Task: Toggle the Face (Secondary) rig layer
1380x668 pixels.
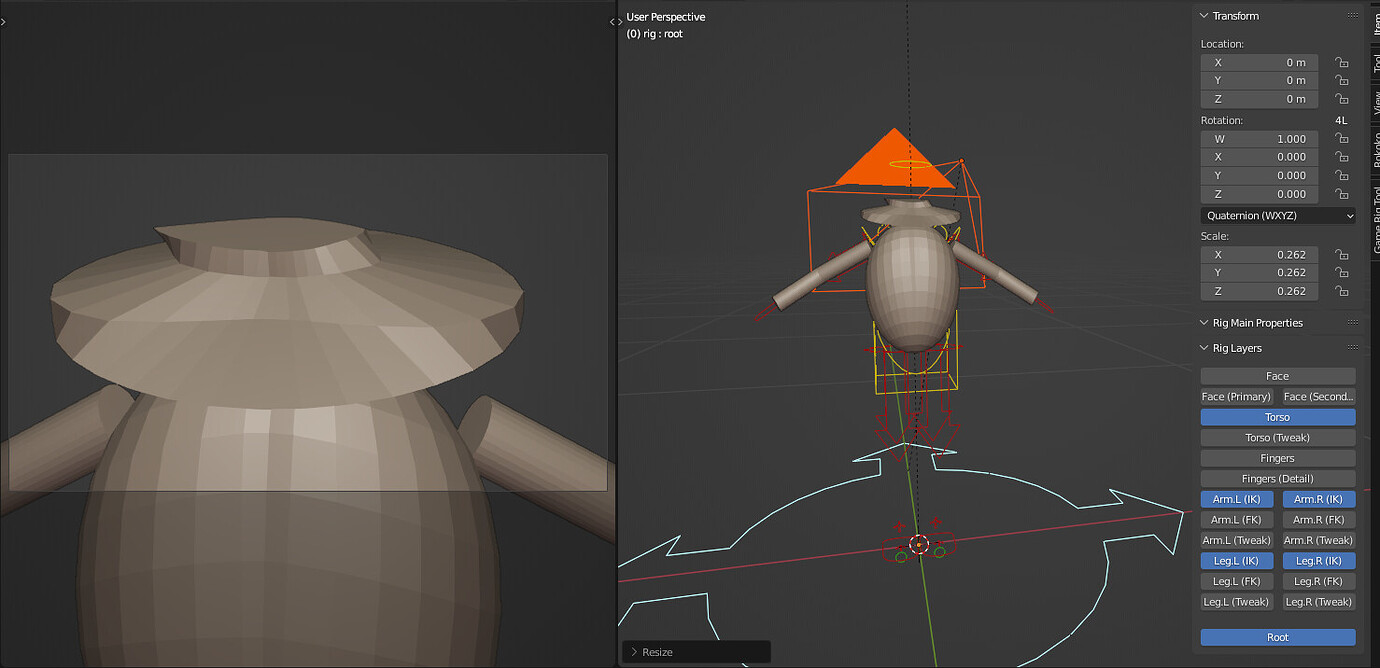Action: (1319, 397)
